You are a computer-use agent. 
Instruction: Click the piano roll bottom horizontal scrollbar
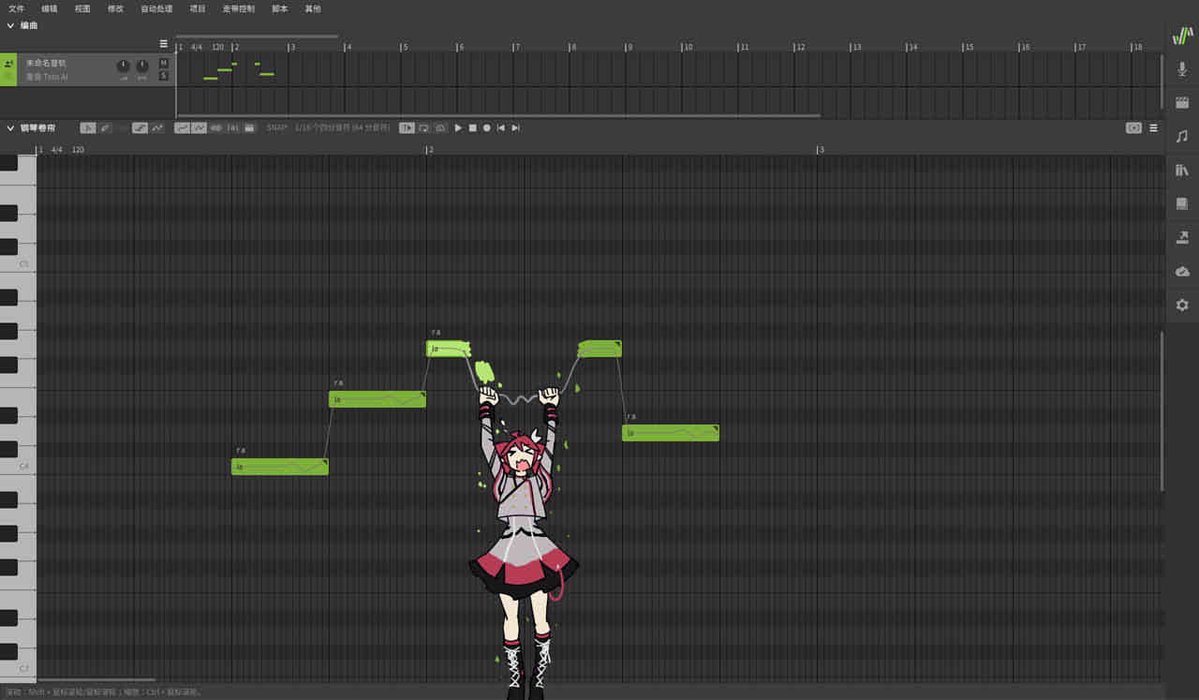(x=96, y=679)
